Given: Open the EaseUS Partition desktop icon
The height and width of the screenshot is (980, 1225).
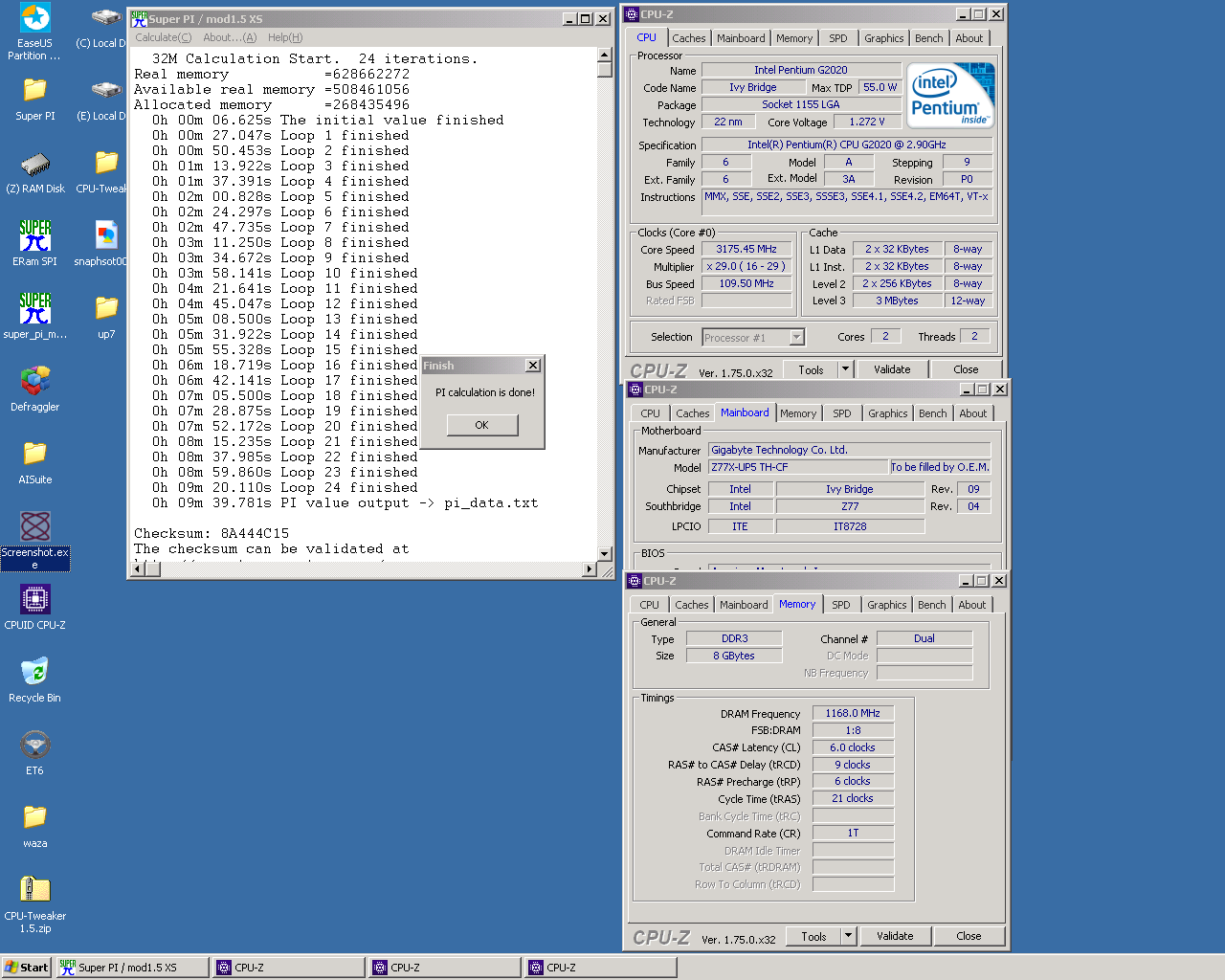Looking at the screenshot, I should pyautogui.click(x=35, y=18).
